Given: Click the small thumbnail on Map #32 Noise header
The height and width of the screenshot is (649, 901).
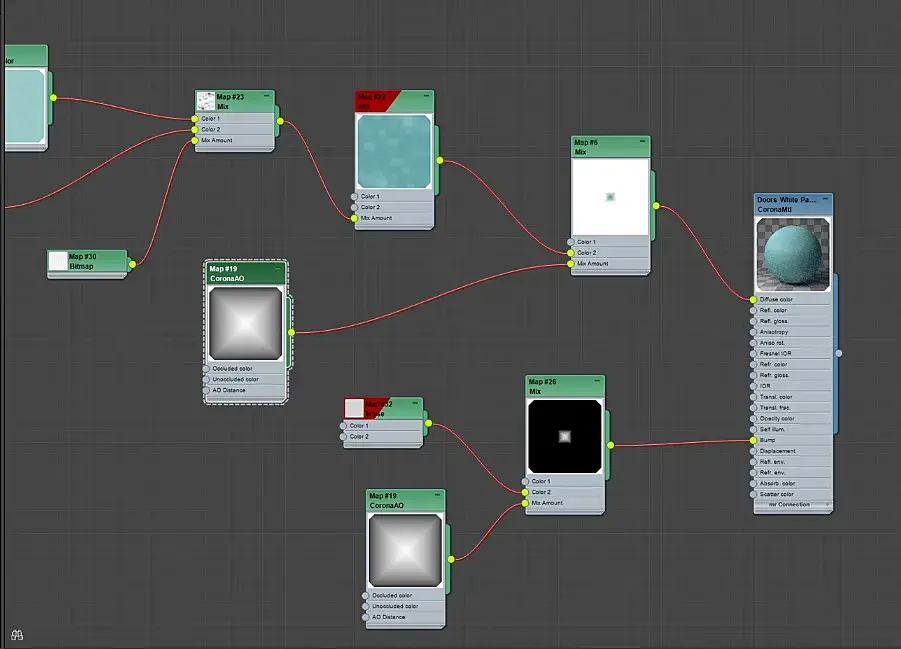Looking at the screenshot, I should (354, 408).
